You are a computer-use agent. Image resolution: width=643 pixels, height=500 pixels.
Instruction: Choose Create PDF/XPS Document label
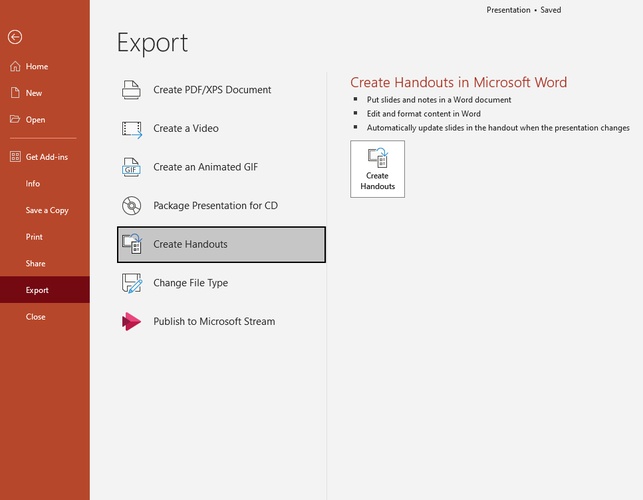click(x=212, y=90)
